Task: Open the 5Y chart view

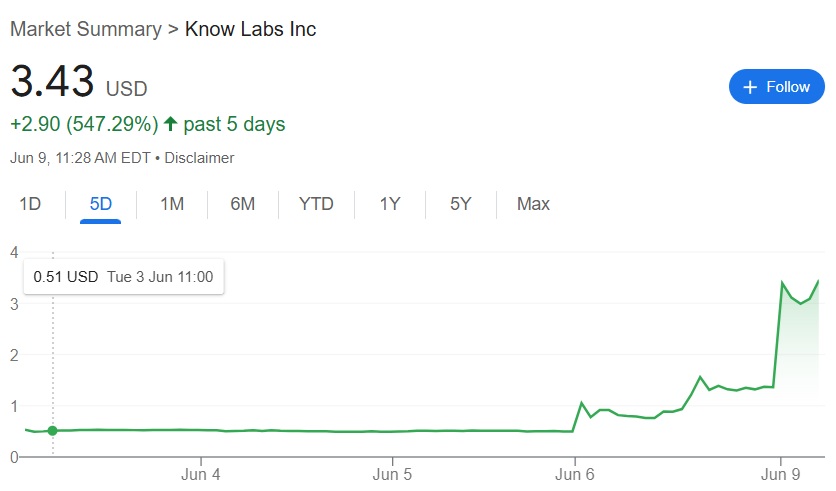Action: 460,204
